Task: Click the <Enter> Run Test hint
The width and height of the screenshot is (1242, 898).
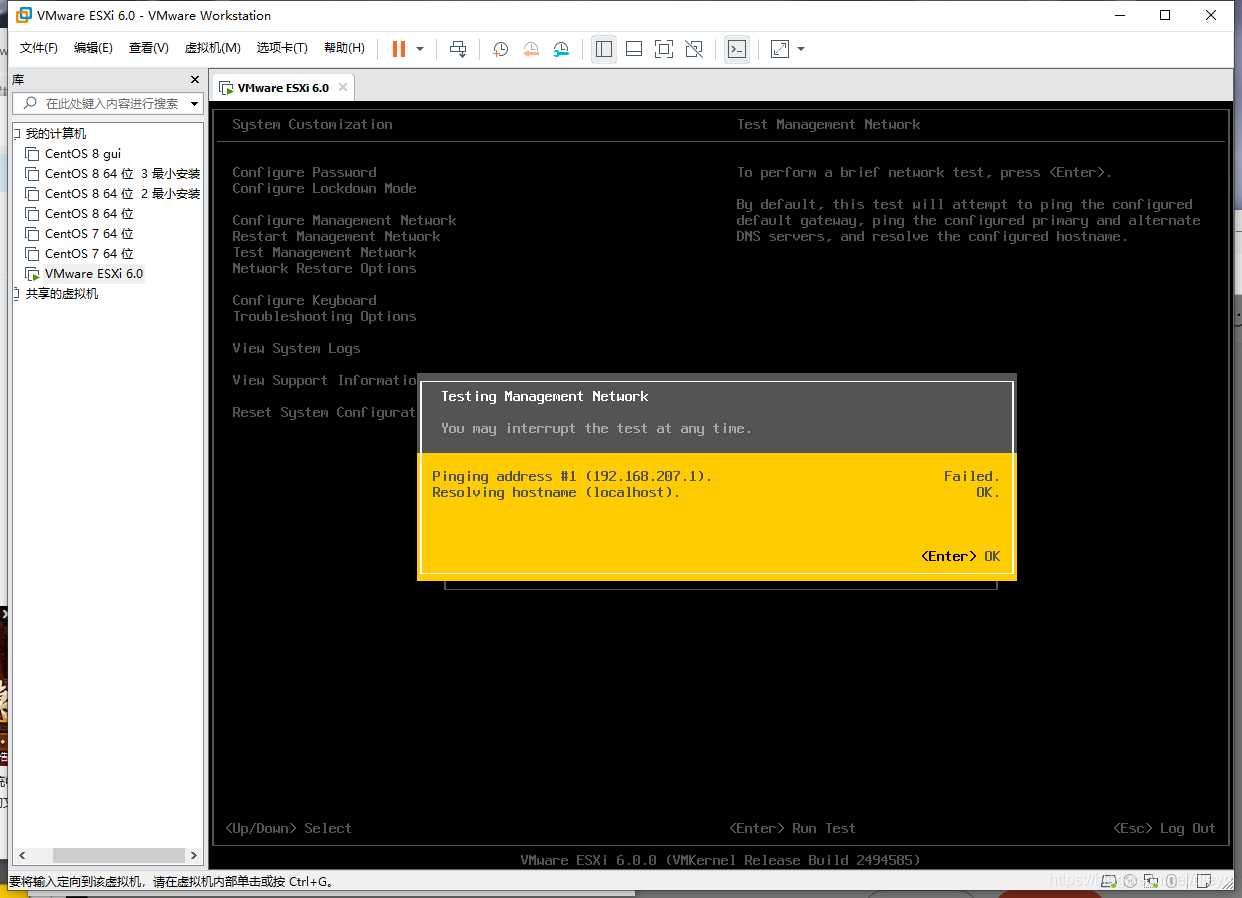Action: [x=792, y=828]
